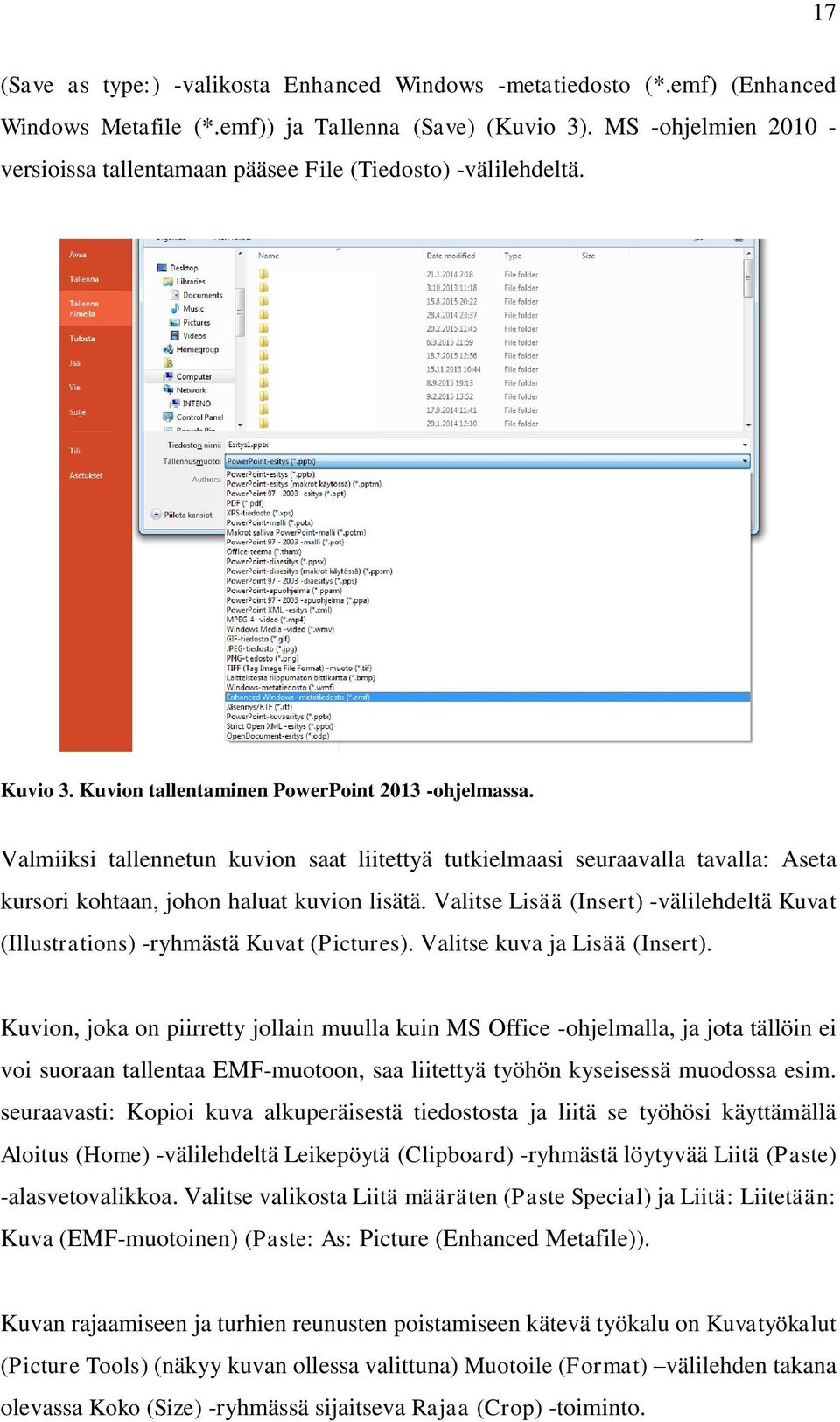Screen dimensions: 840x1422
Task: Choose Enhanced Windows -metatiedosto (*.emf)
Action: pos(487,697)
